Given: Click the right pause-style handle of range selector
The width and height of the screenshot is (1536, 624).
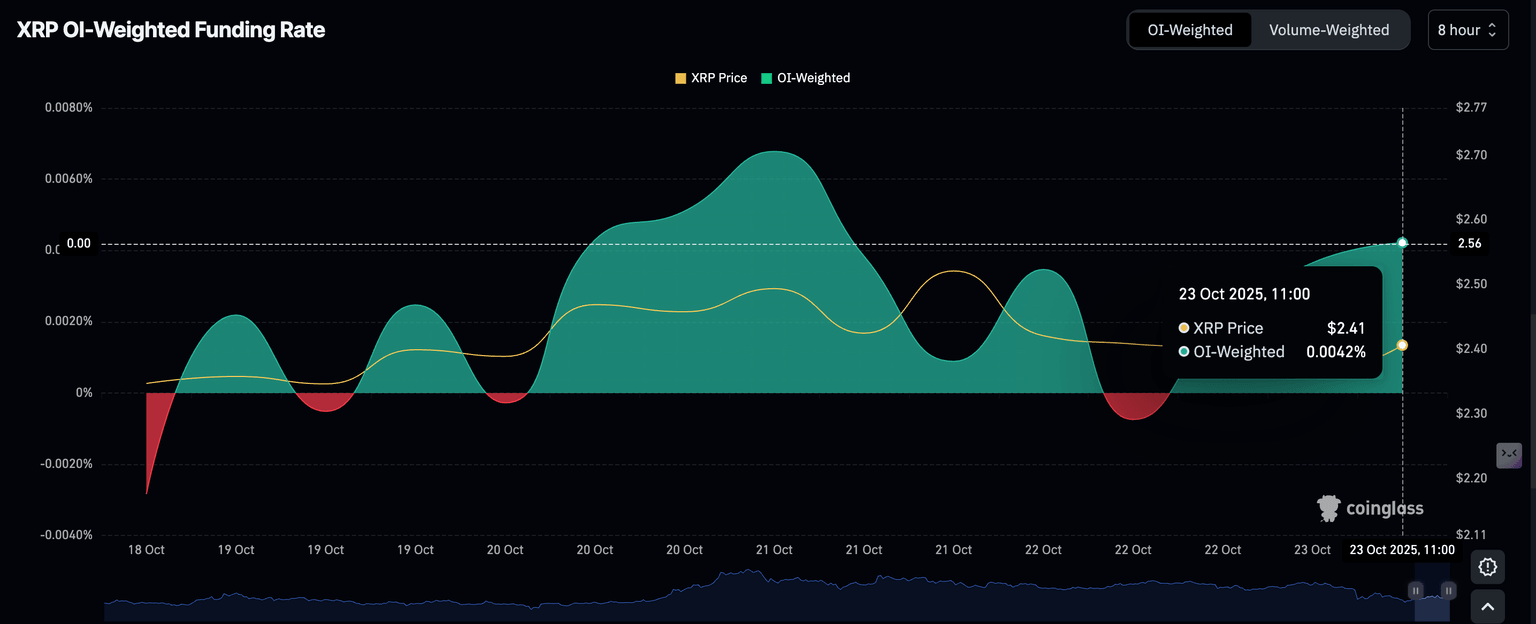Looking at the screenshot, I should [1448, 591].
